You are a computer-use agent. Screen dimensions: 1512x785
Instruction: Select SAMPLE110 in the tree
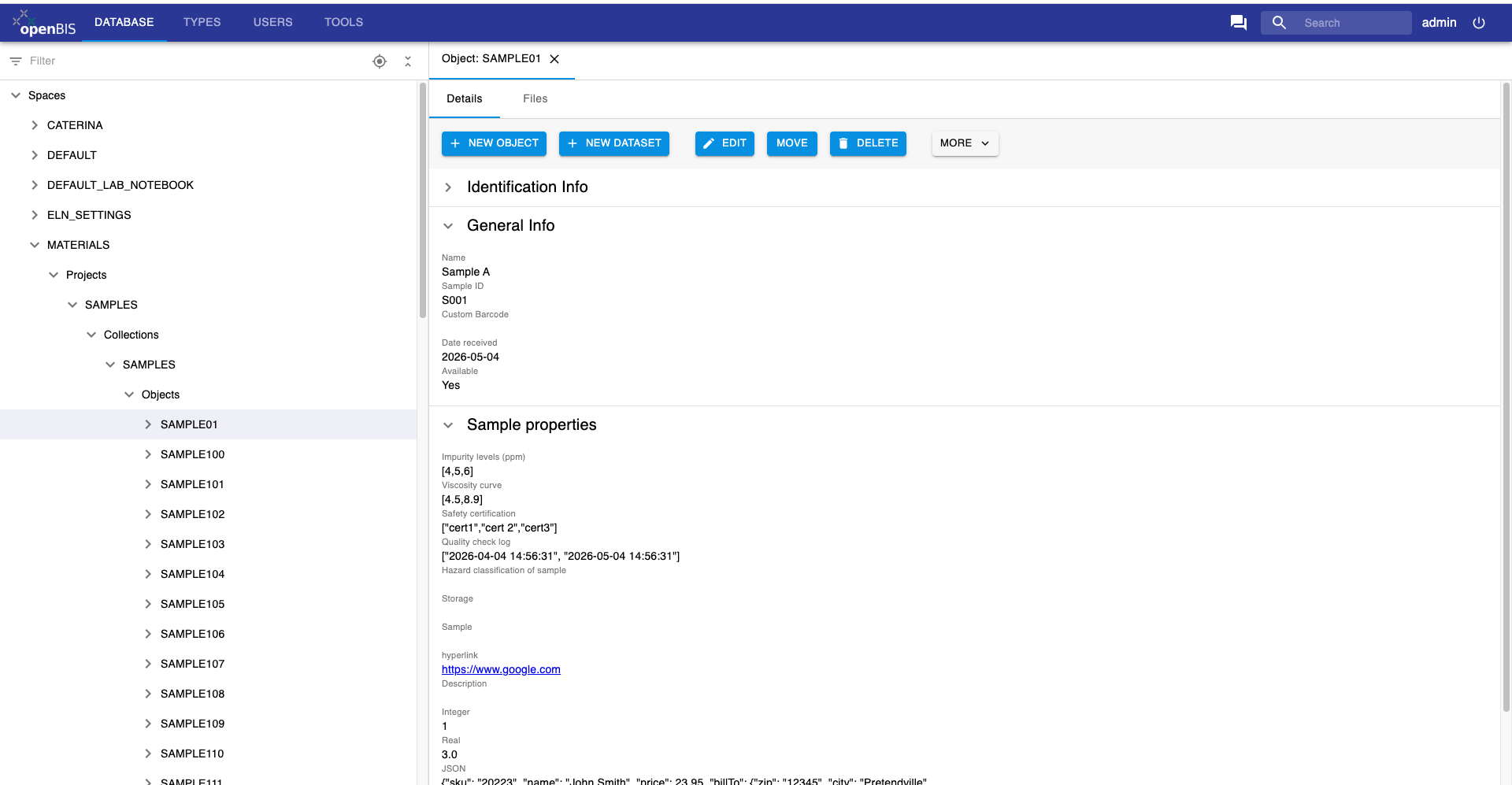tap(192, 754)
